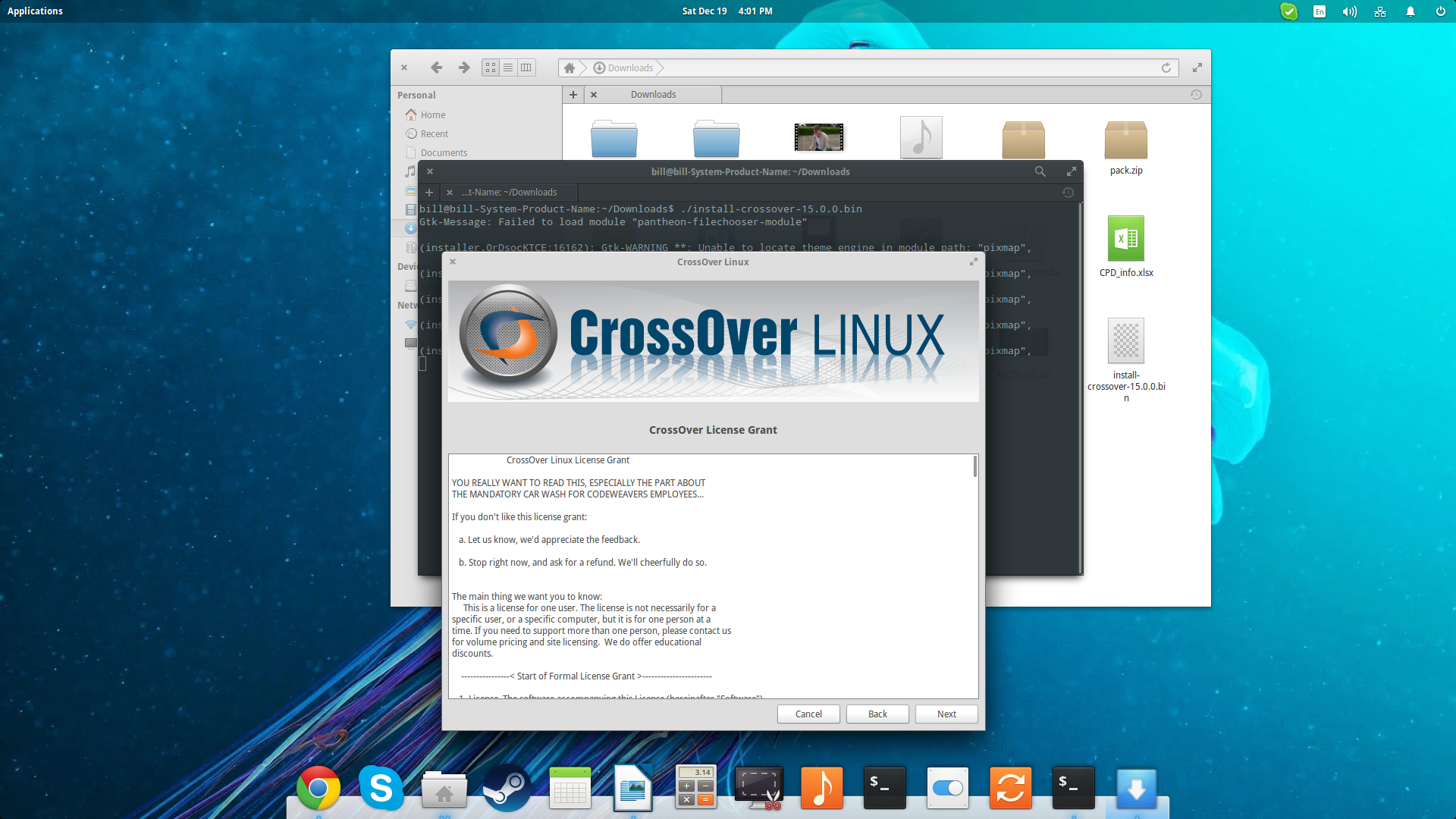This screenshot has height=819, width=1456.
Task: Open search in the terminal window
Action: point(1040,171)
